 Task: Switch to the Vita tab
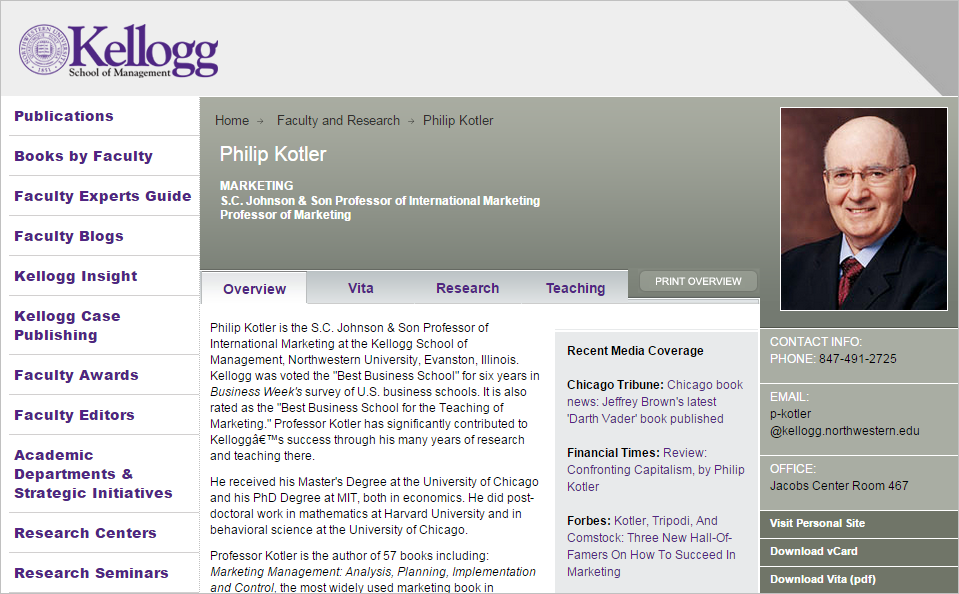tap(360, 288)
